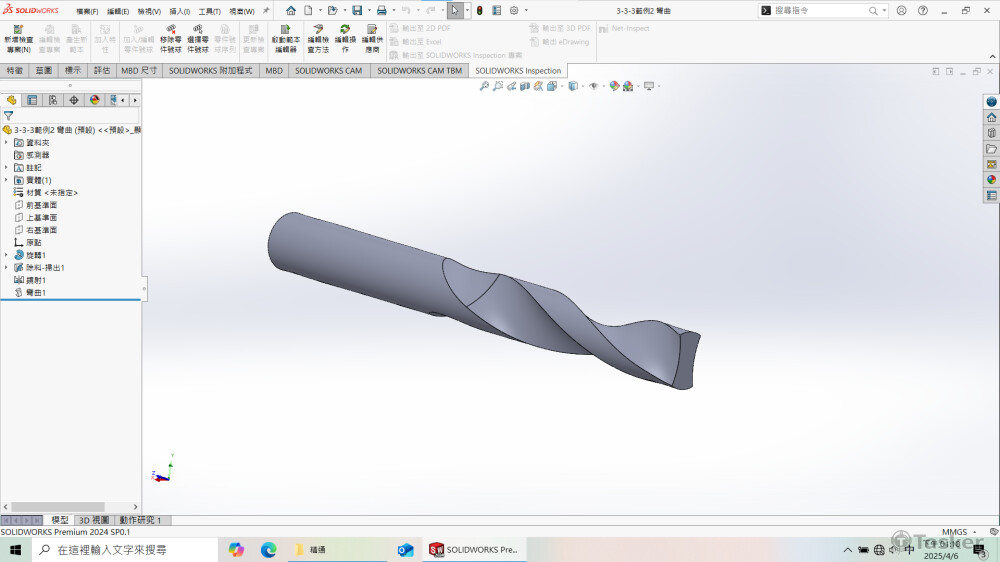Expand the 旋轉1 feature tree node

click(x=6, y=255)
